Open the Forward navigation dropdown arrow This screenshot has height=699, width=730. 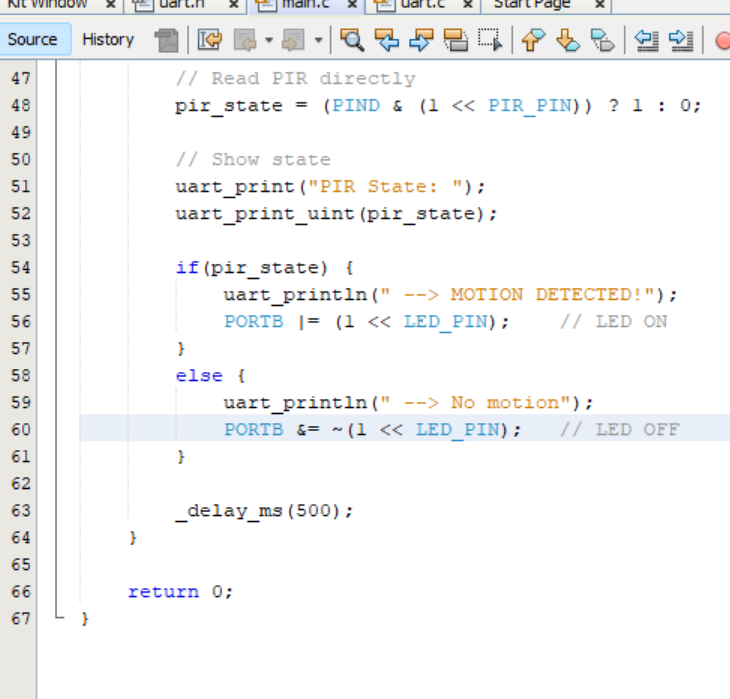pyautogui.click(x=317, y=40)
